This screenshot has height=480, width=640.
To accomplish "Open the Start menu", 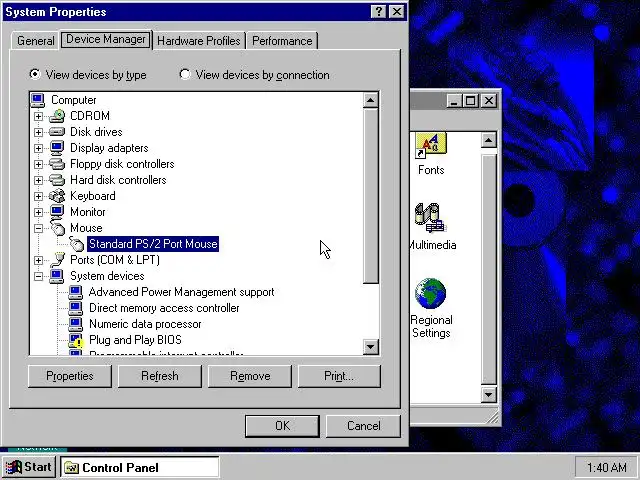I will [x=29, y=467].
